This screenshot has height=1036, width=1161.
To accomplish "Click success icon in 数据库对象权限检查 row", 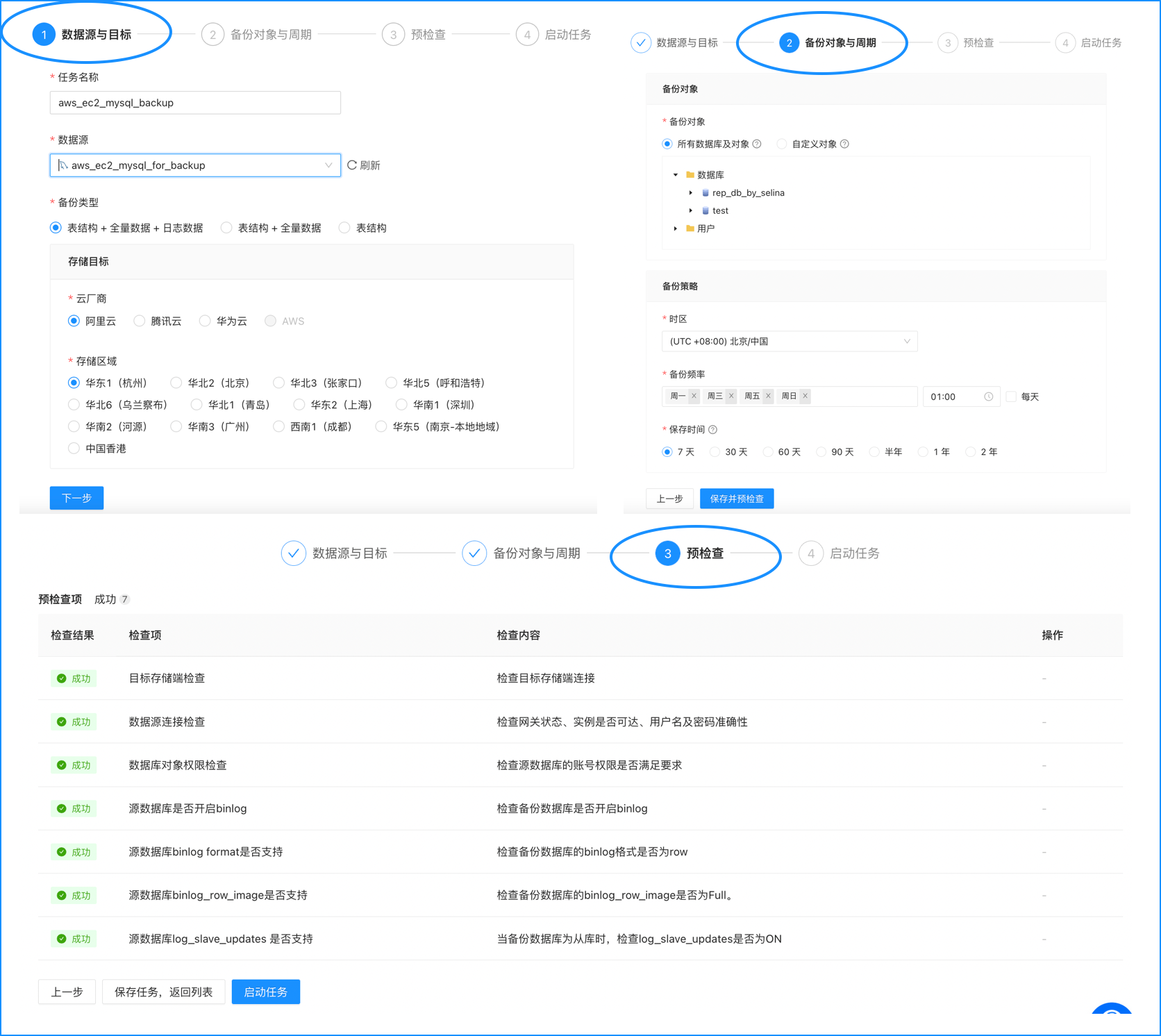I will (62, 765).
